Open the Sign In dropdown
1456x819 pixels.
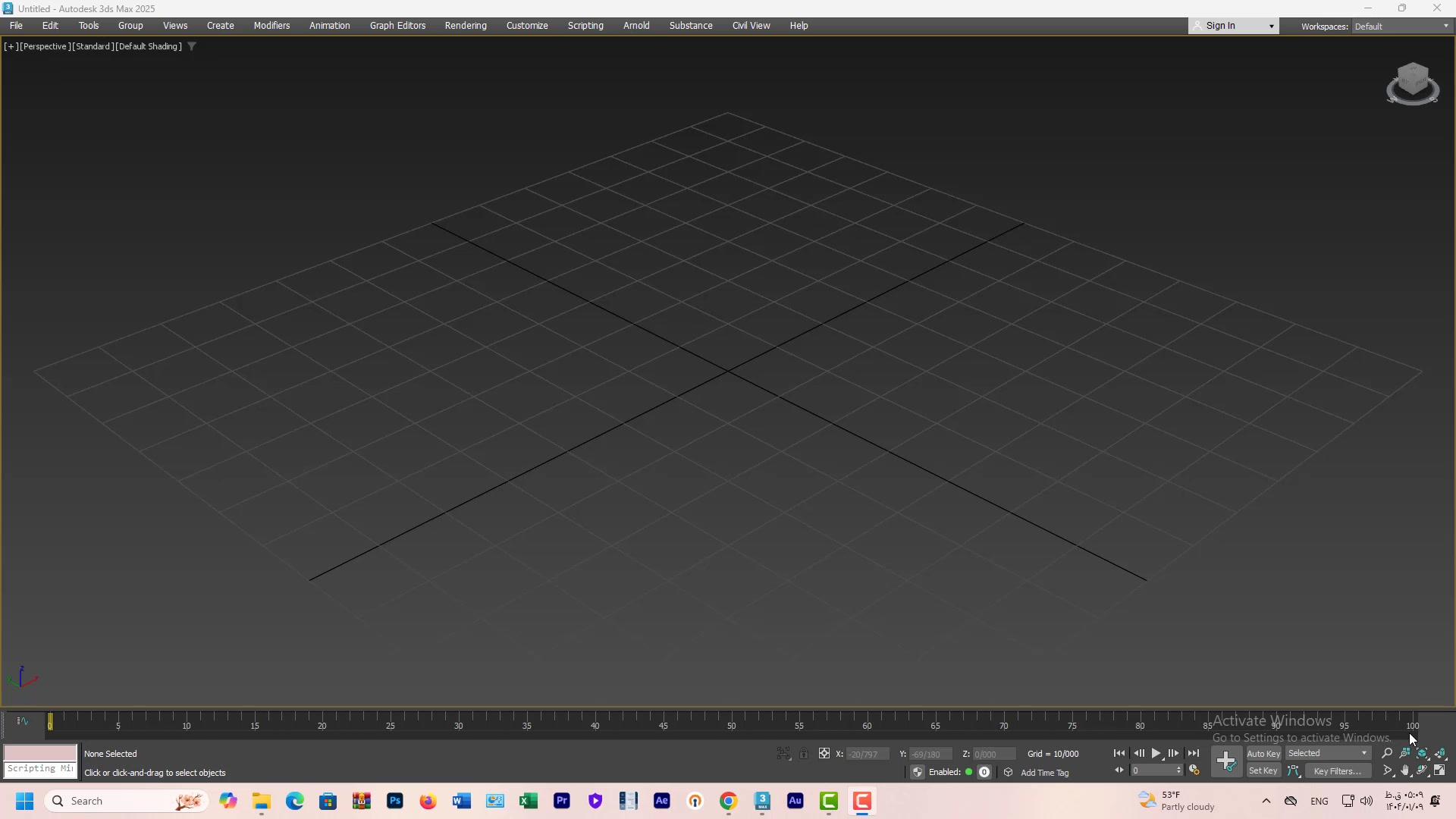click(1233, 26)
